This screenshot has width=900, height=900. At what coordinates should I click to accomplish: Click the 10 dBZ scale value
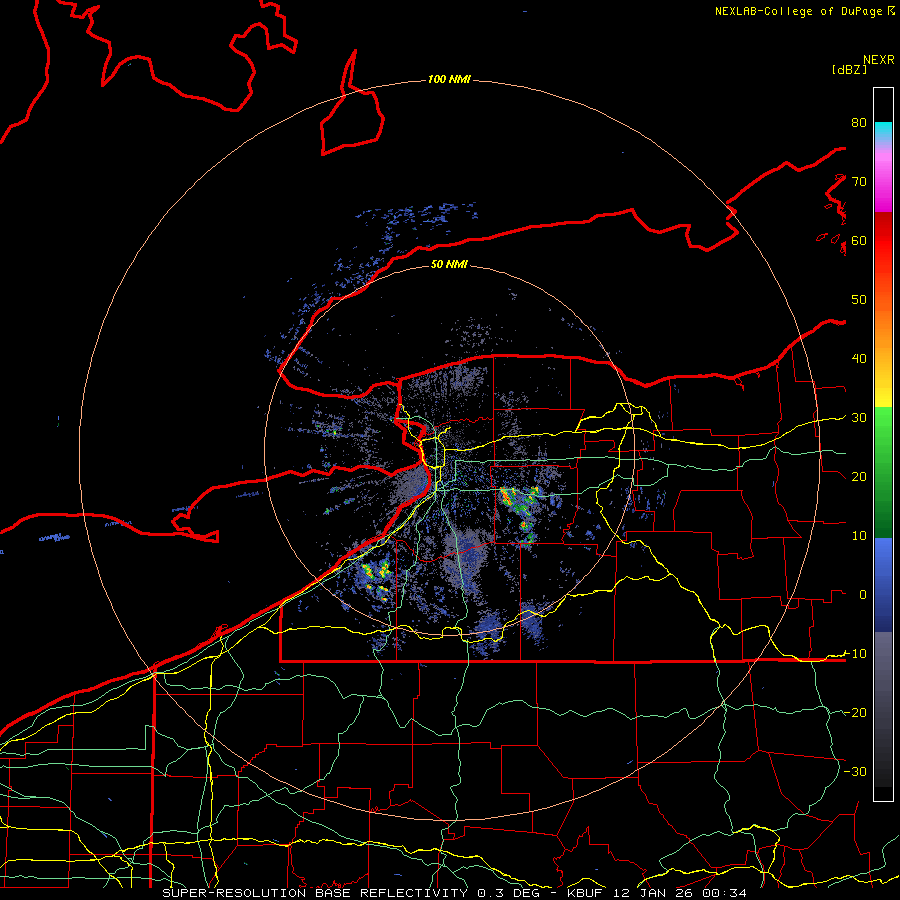coord(859,536)
